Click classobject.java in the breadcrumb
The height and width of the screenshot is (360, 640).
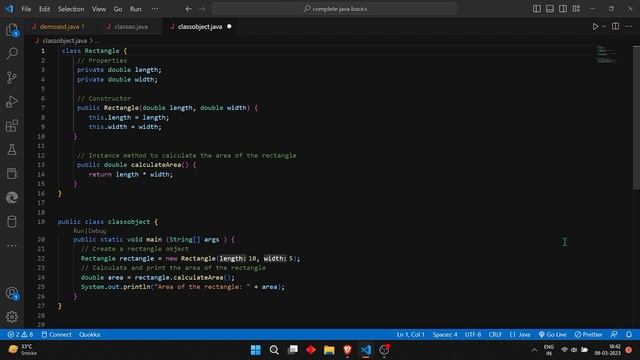(64, 40)
